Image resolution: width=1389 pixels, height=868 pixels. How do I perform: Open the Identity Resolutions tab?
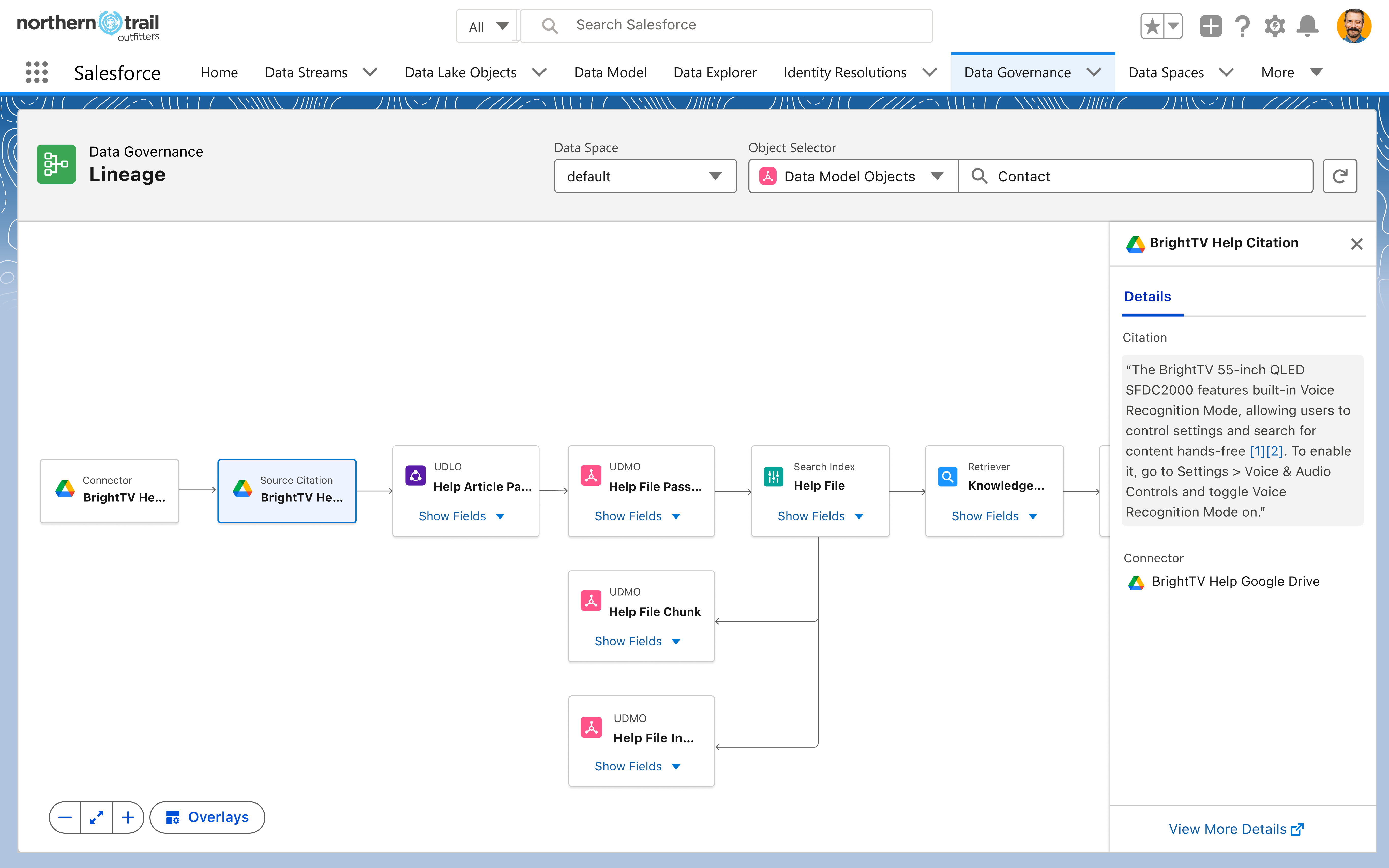point(845,72)
